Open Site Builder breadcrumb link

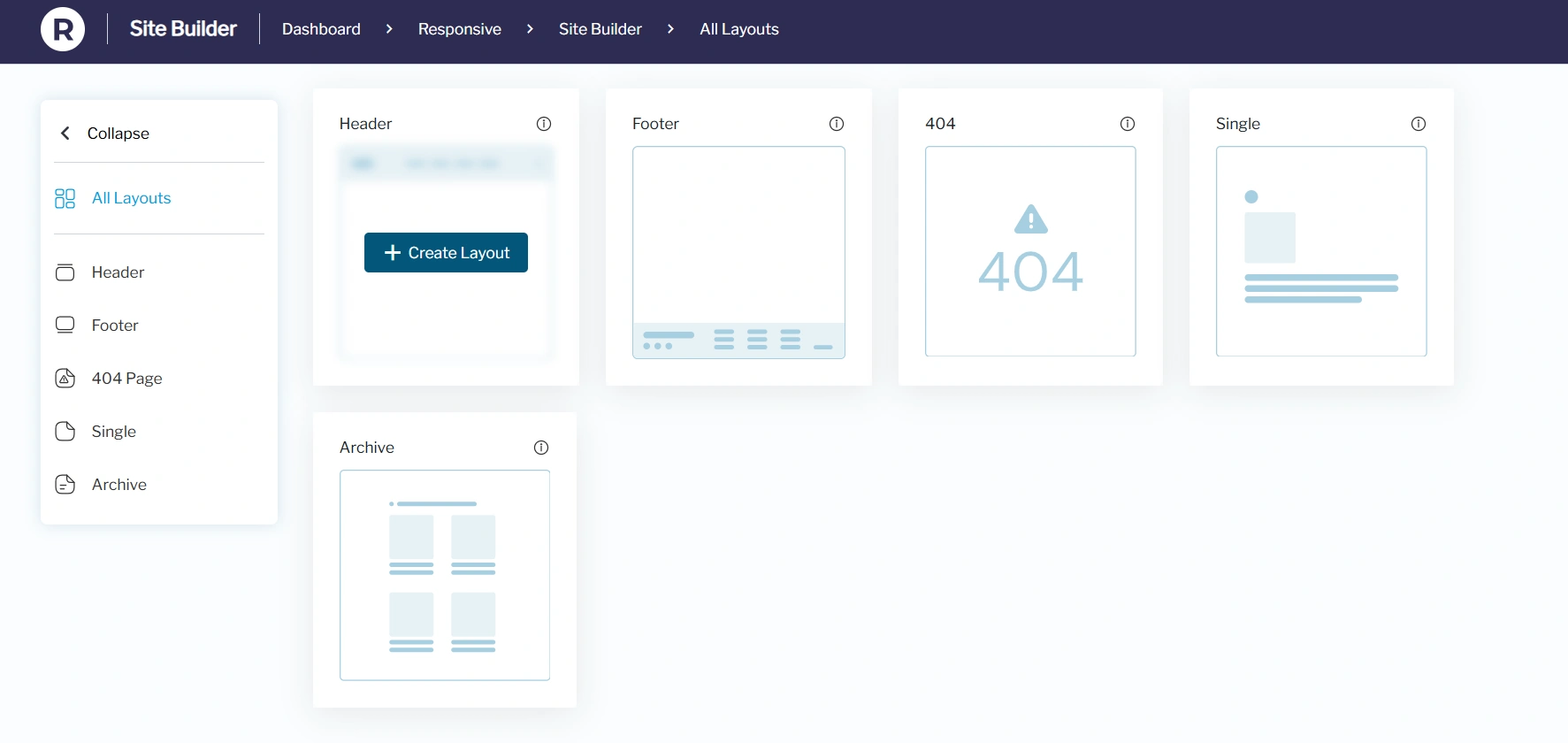pyautogui.click(x=600, y=29)
